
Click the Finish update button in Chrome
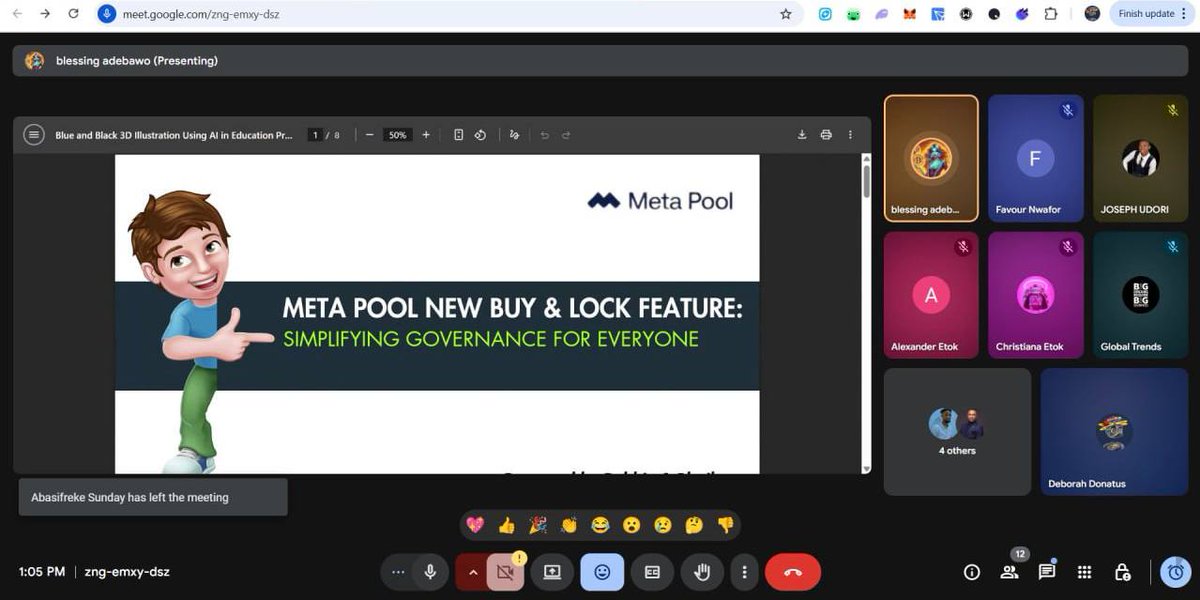pos(1151,14)
